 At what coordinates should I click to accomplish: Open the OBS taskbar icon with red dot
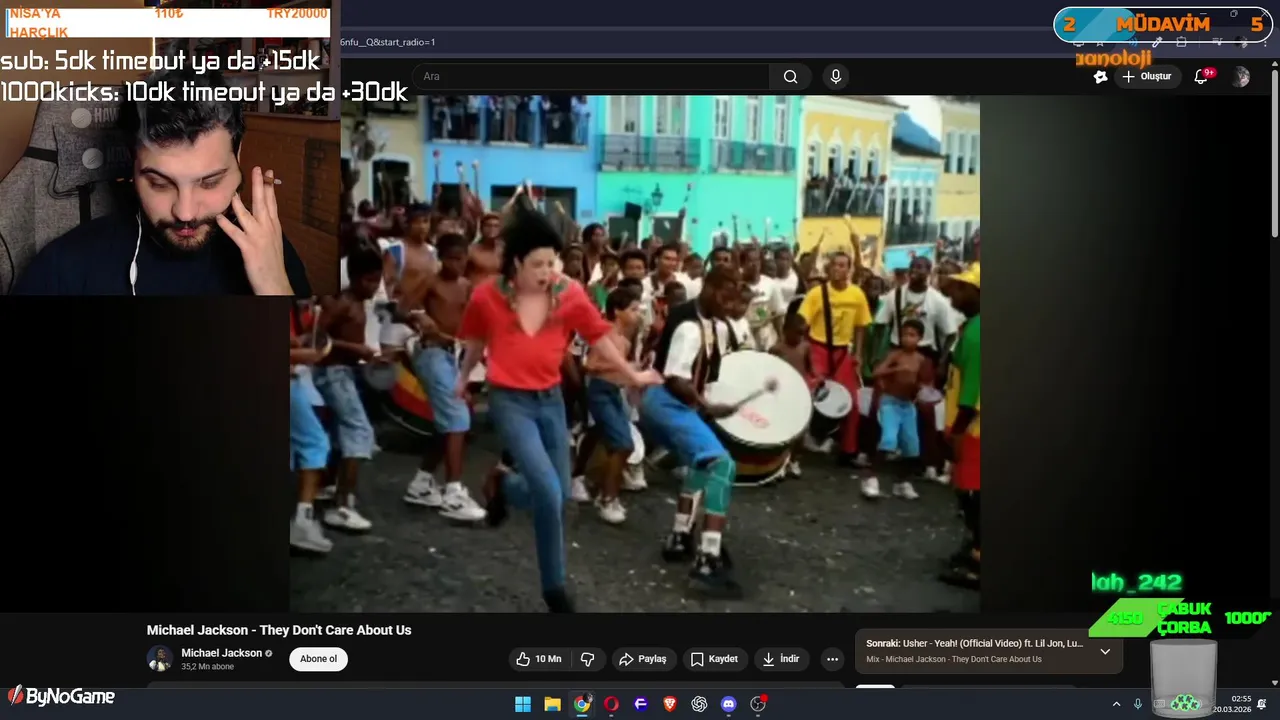point(758,704)
